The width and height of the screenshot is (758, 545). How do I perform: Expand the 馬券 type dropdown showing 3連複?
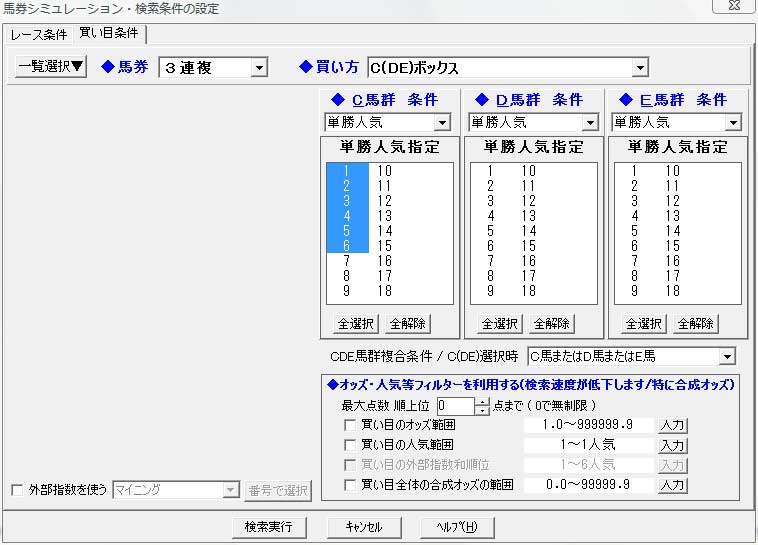click(x=259, y=68)
